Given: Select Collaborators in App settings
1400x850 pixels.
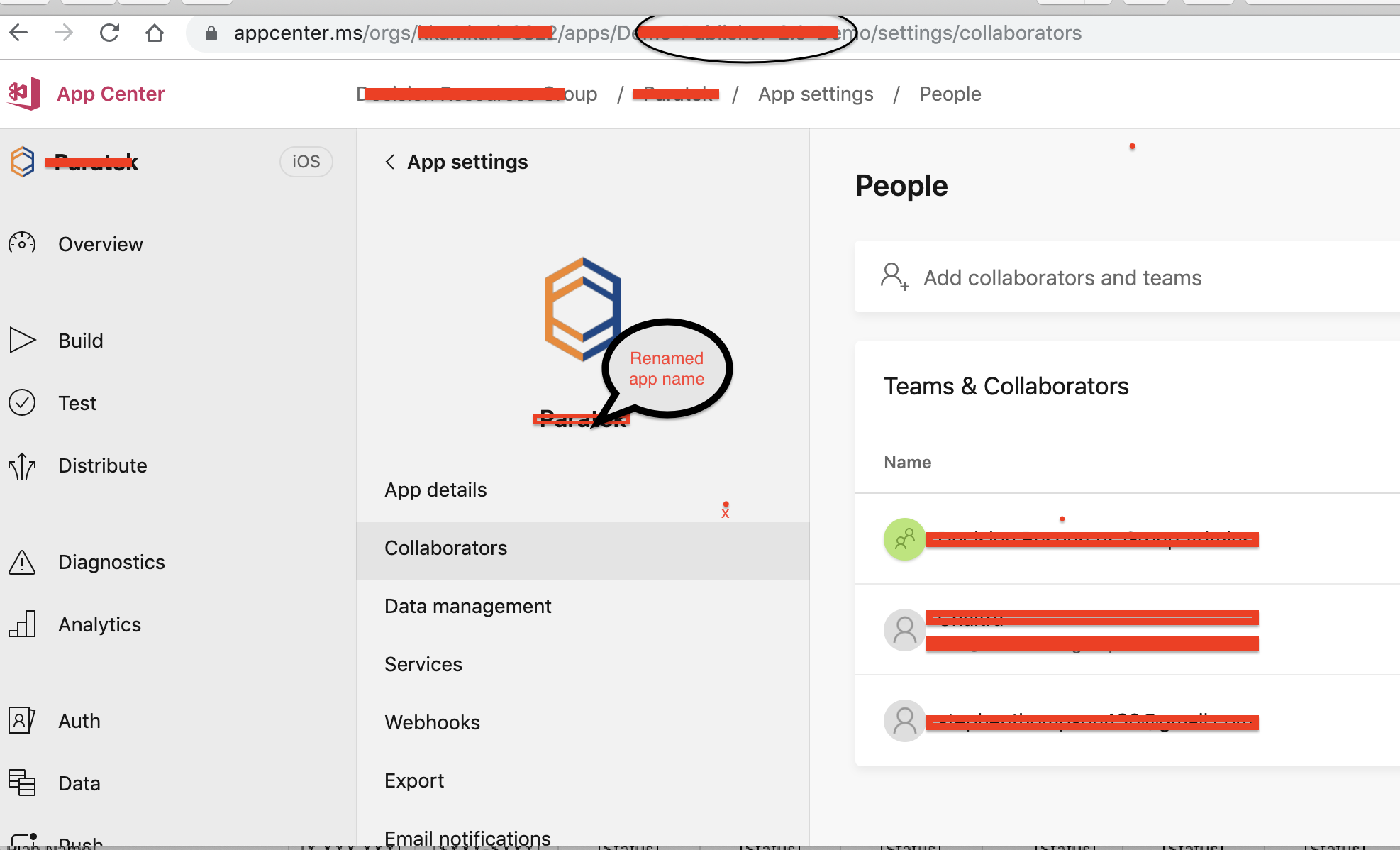Looking at the screenshot, I should coord(445,547).
